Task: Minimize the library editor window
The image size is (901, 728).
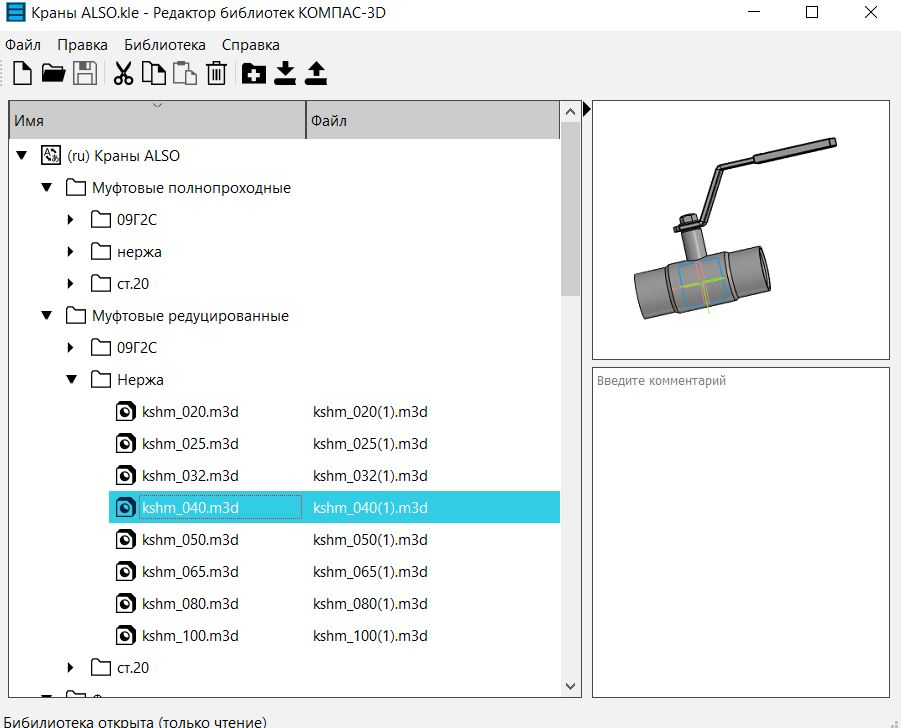Action: (x=754, y=12)
